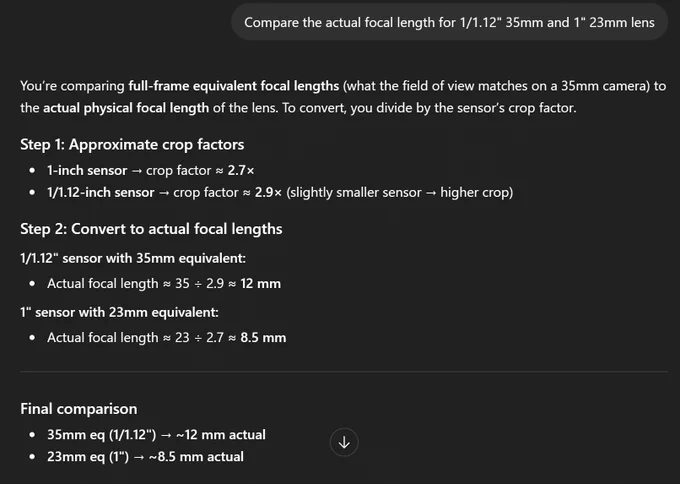Image resolution: width=680 pixels, height=484 pixels.
Task: Click the '1/1.12" sensor with 35mm equivalent' subheading
Action: pyautogui.click(x=133, y=258)
